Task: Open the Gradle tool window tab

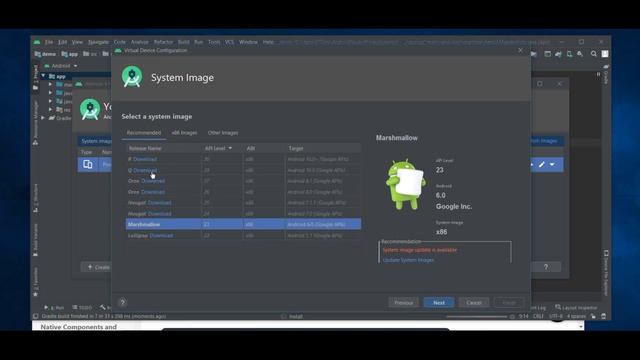Action: (x=606, y=74)
